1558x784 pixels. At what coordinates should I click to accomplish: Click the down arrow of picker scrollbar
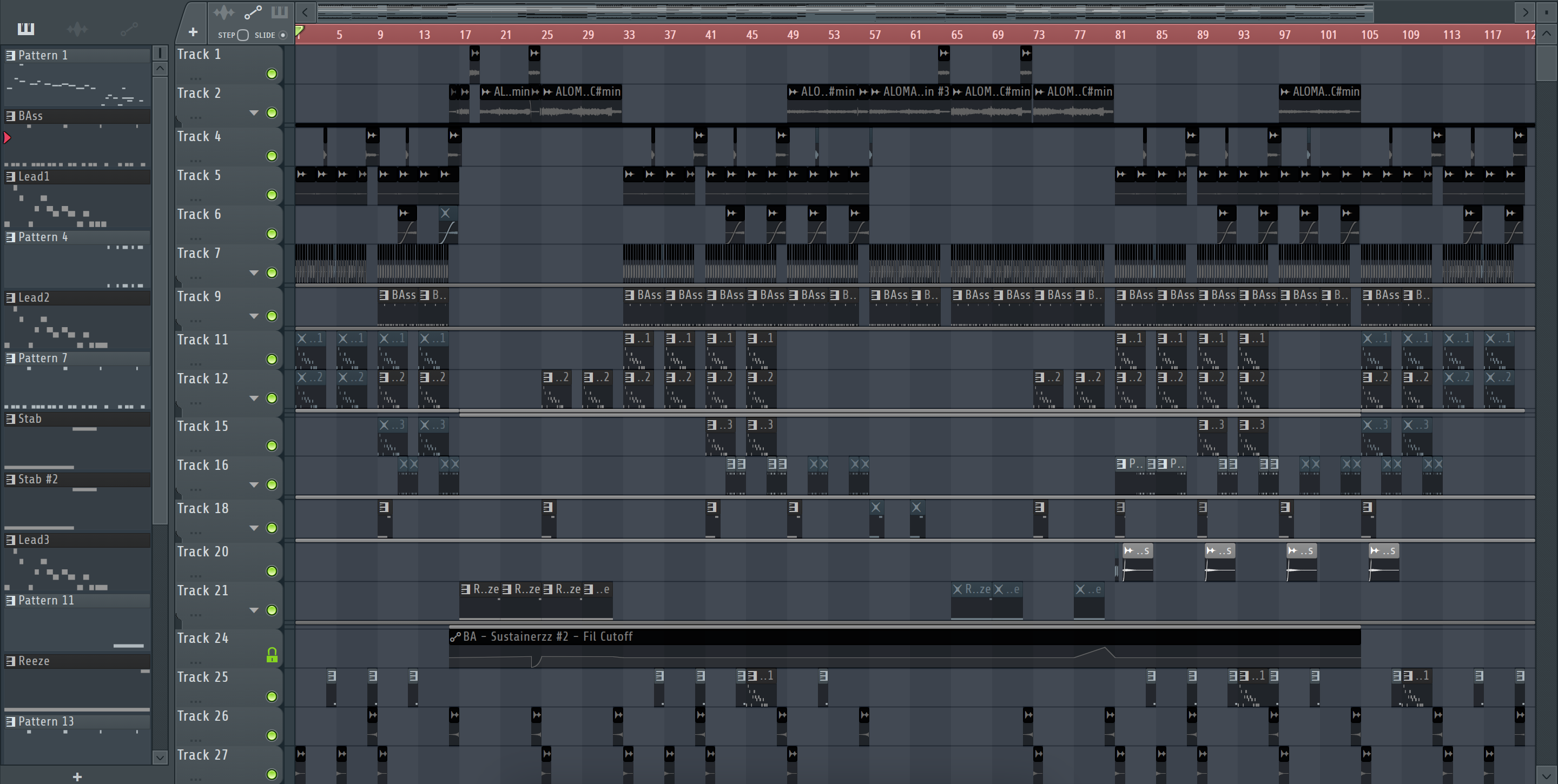pyautogui.click(x=160, y=757)
